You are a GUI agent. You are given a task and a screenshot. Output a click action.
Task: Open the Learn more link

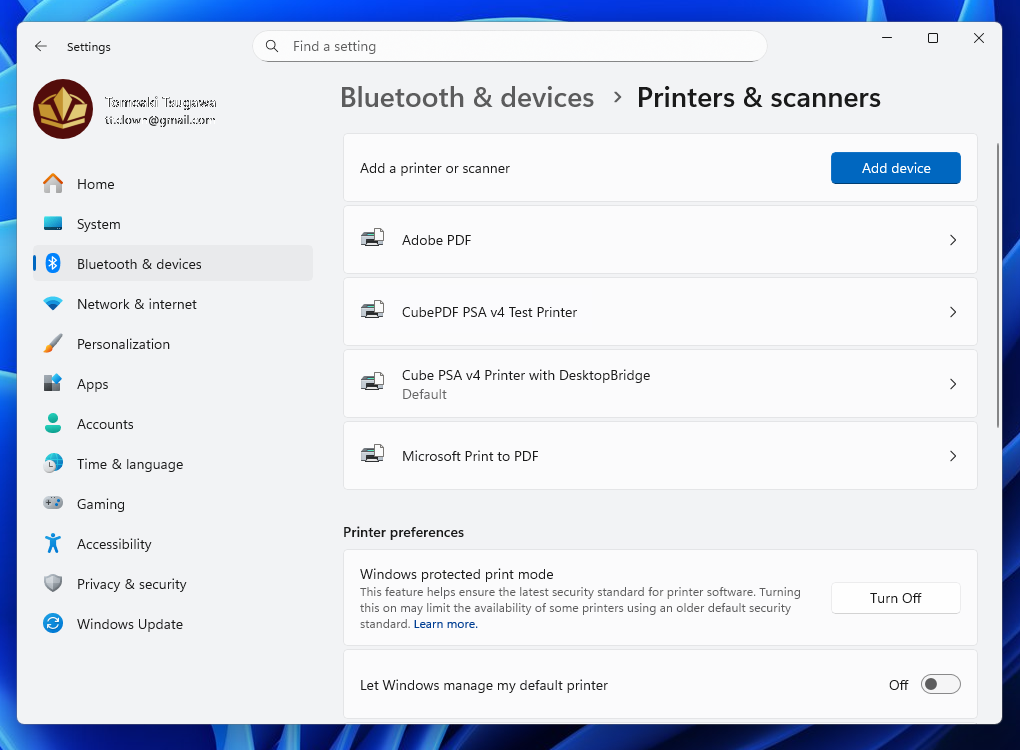tap(445, 623)
